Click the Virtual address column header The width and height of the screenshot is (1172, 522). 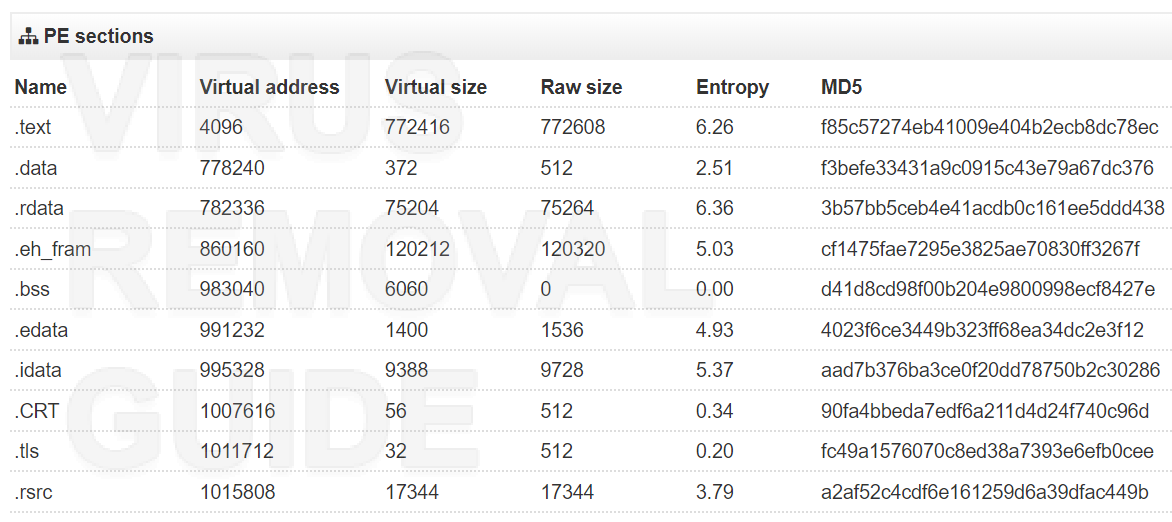click(269, 87)
